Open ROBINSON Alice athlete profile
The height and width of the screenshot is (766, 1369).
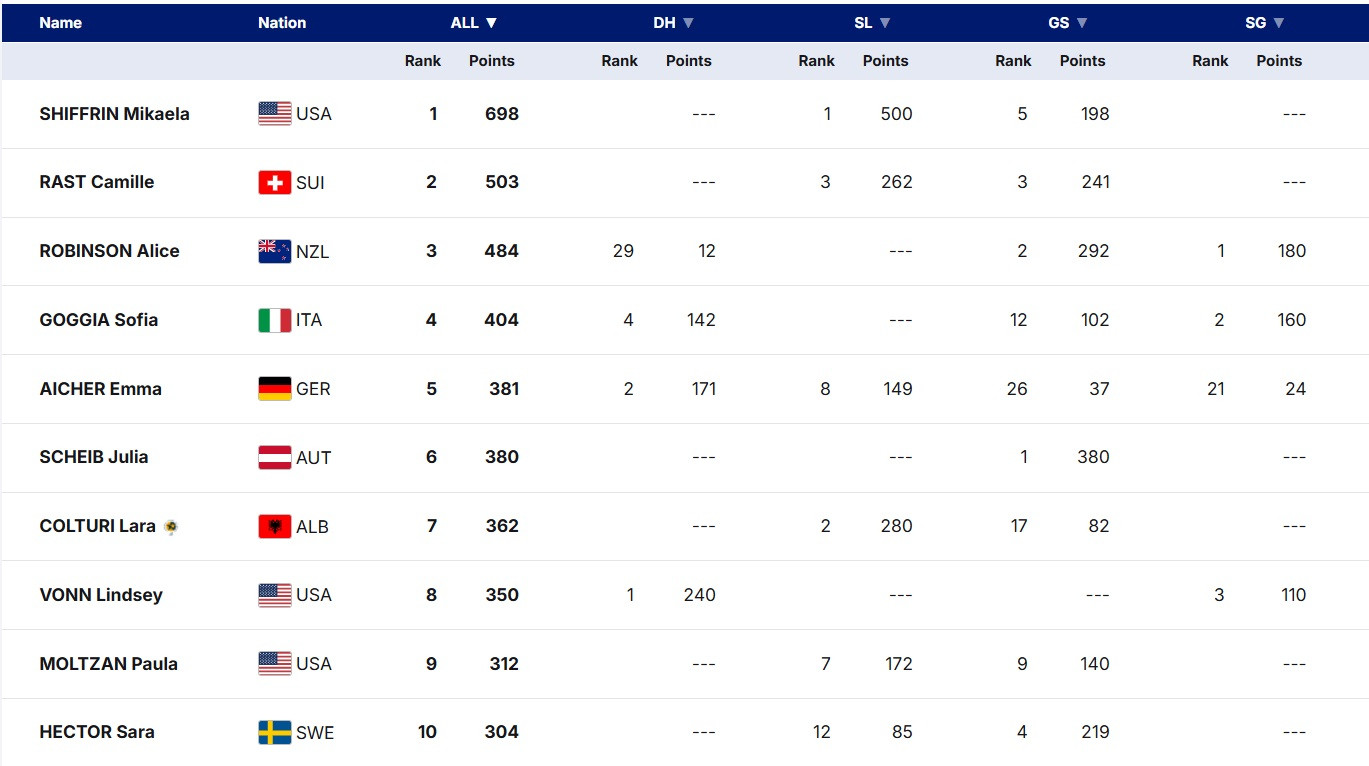(x=109, y=251)
